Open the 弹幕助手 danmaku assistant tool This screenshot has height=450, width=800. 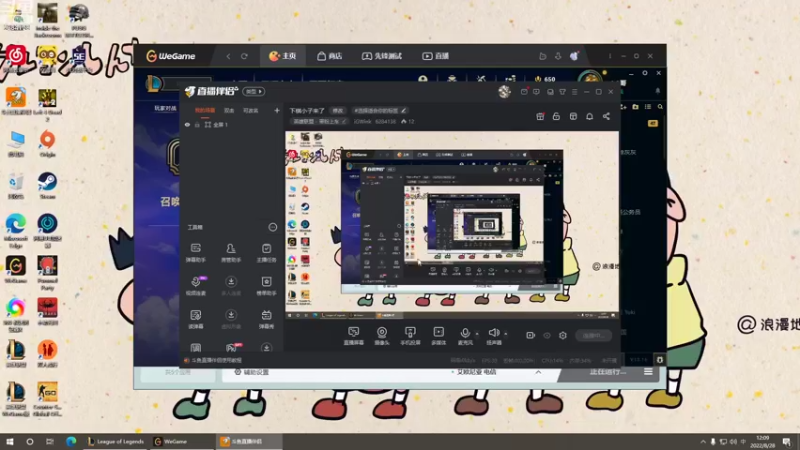[x=195, y=253]
